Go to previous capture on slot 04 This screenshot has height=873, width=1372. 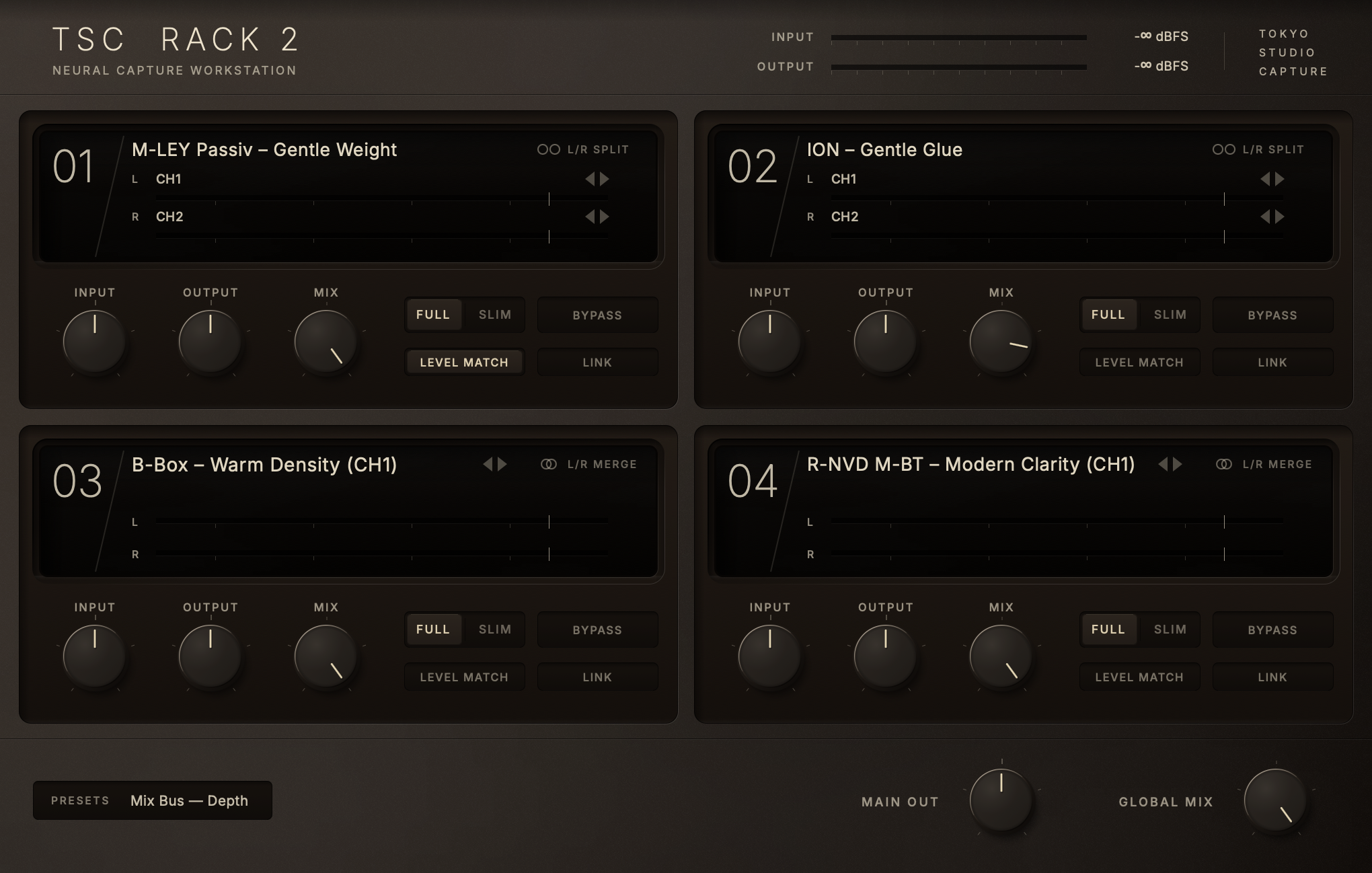click(1163, 464)
